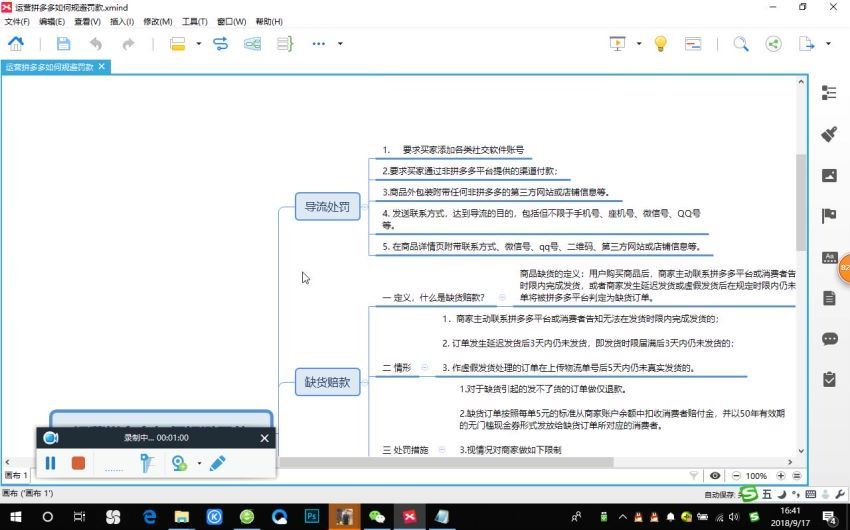The height and width of the screenshot is (530, 850).
Task: Collapse the 缺货赔款 topic branch
Action: [x=365, y=382]
